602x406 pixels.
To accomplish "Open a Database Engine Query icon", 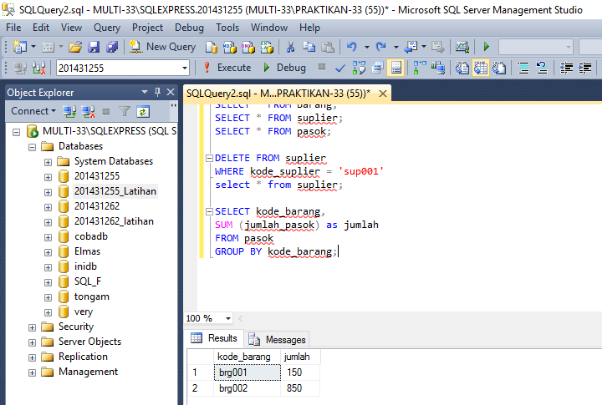I will coord(211,47).
